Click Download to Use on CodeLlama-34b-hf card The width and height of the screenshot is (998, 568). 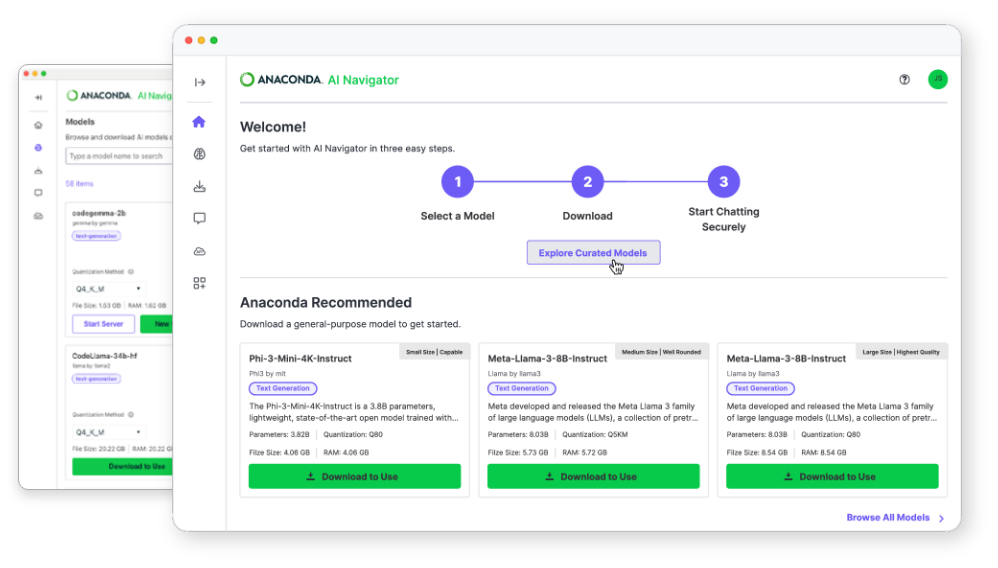[122, 467]
